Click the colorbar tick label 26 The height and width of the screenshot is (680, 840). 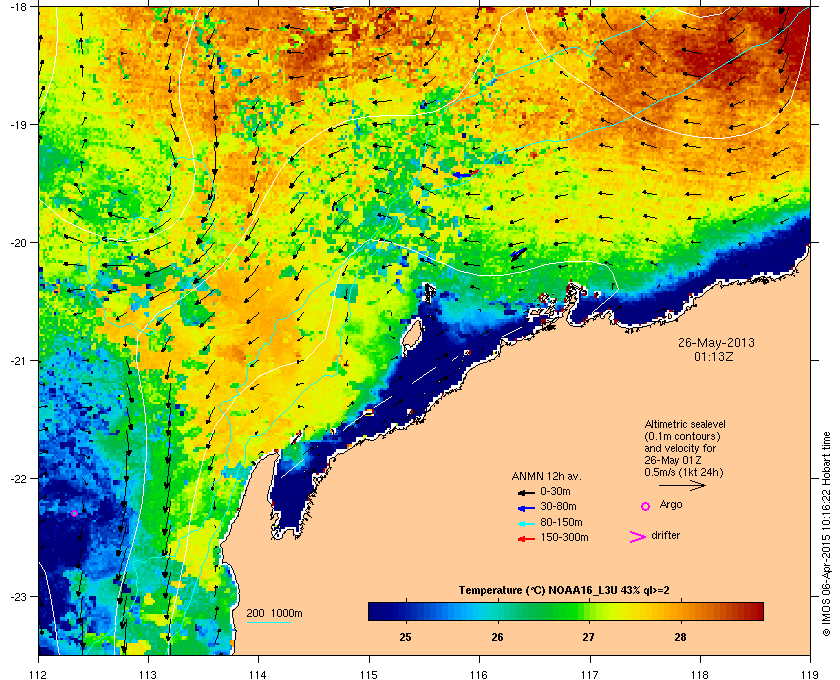click(x=497, y=637)
